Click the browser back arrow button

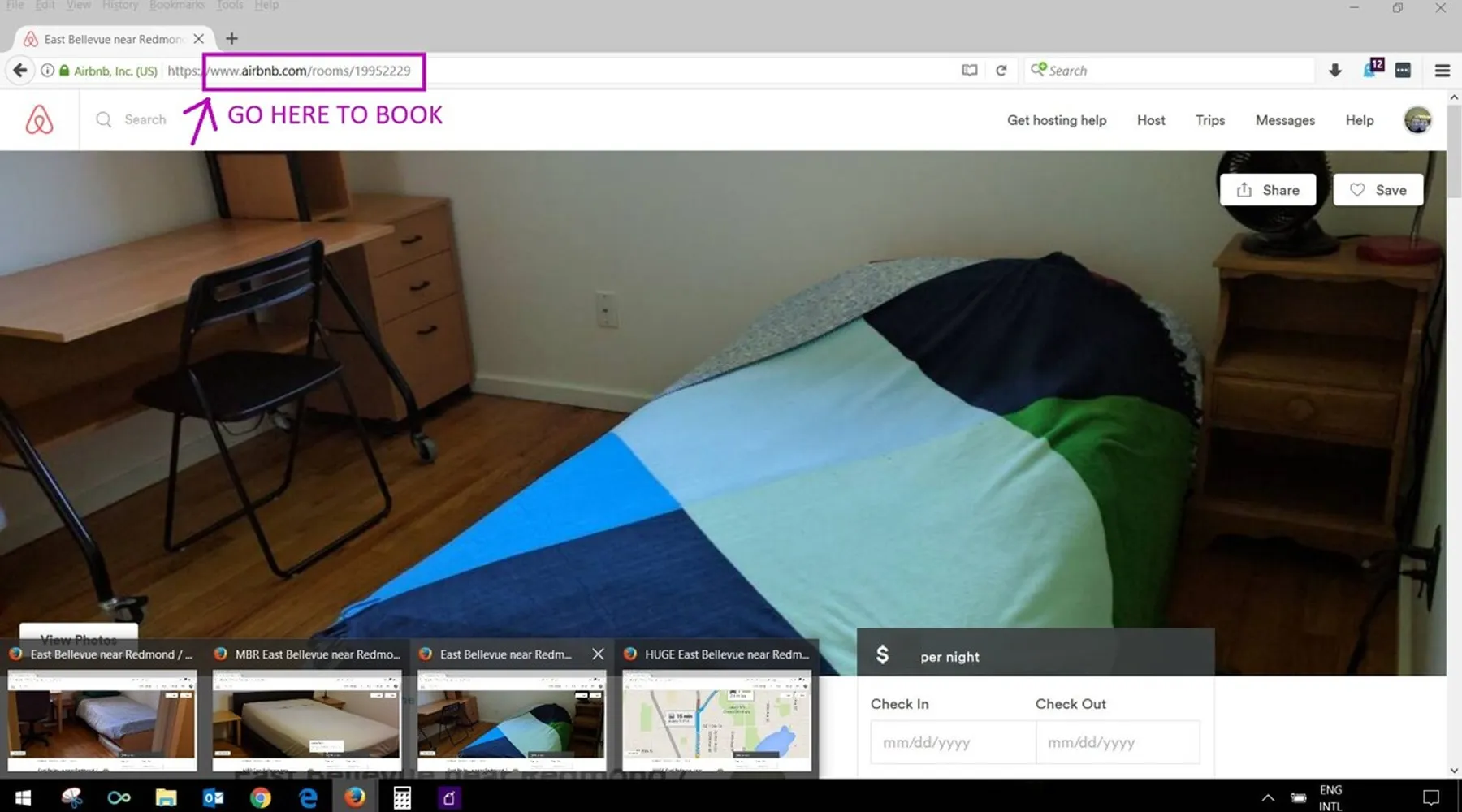coord(20,71)
